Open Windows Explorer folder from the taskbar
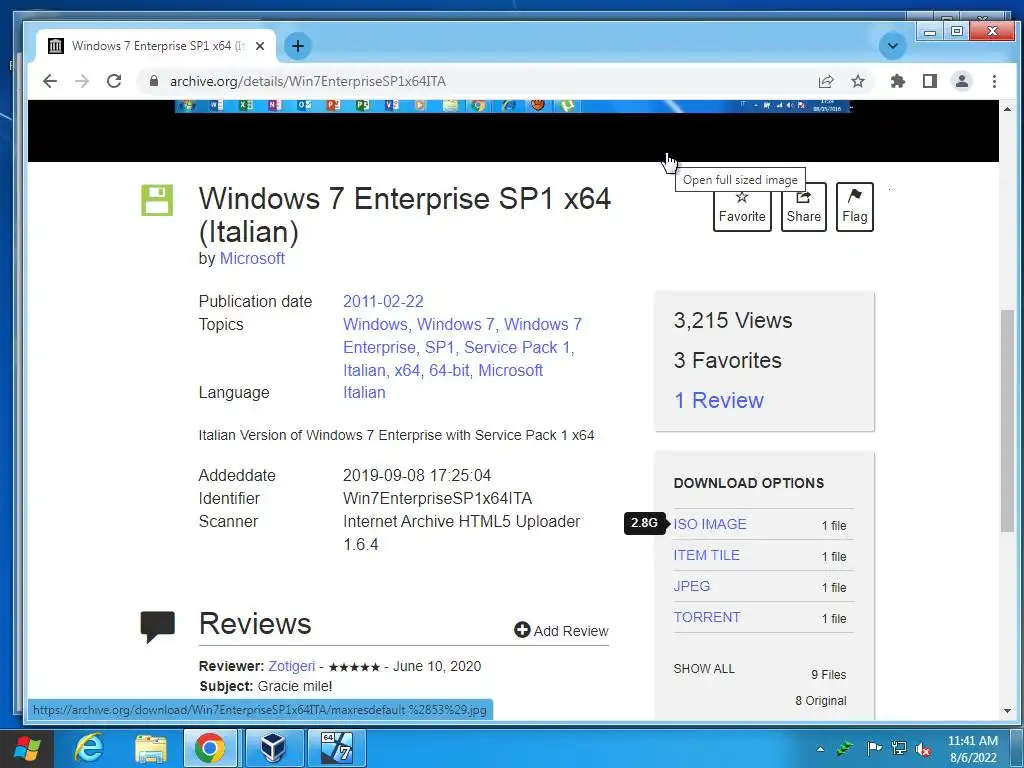 tap(151, 748)
